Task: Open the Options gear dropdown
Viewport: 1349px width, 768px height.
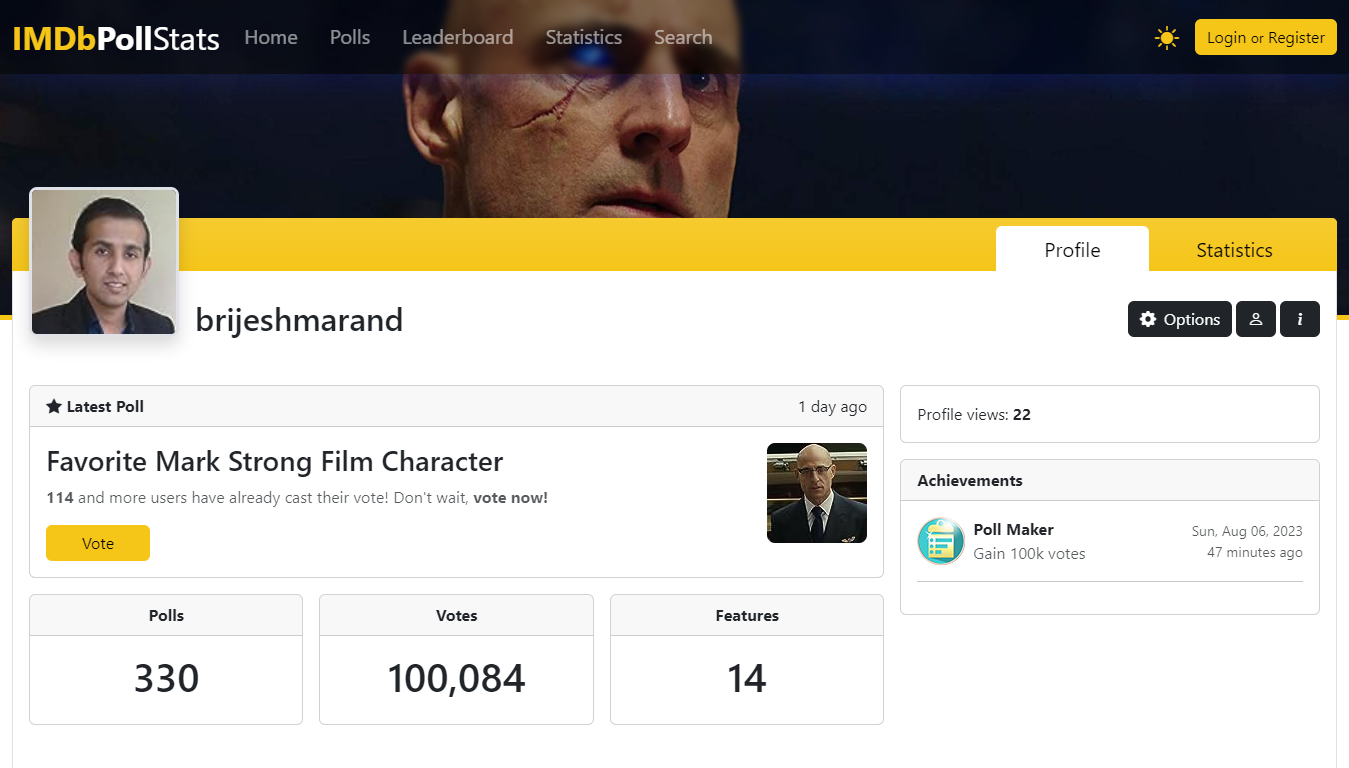Action: click(x=1180, y=319)
